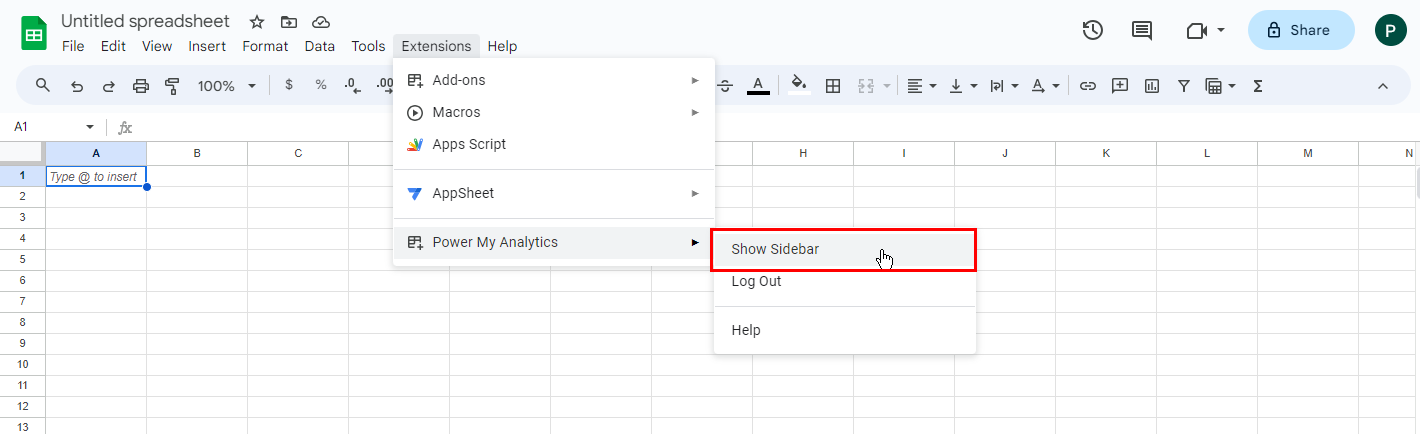The width and height of the screenshot is (1420, 434).
Task: Toggle the create a filter icon
Action: pyautogui.click(x=1184, y=86)
